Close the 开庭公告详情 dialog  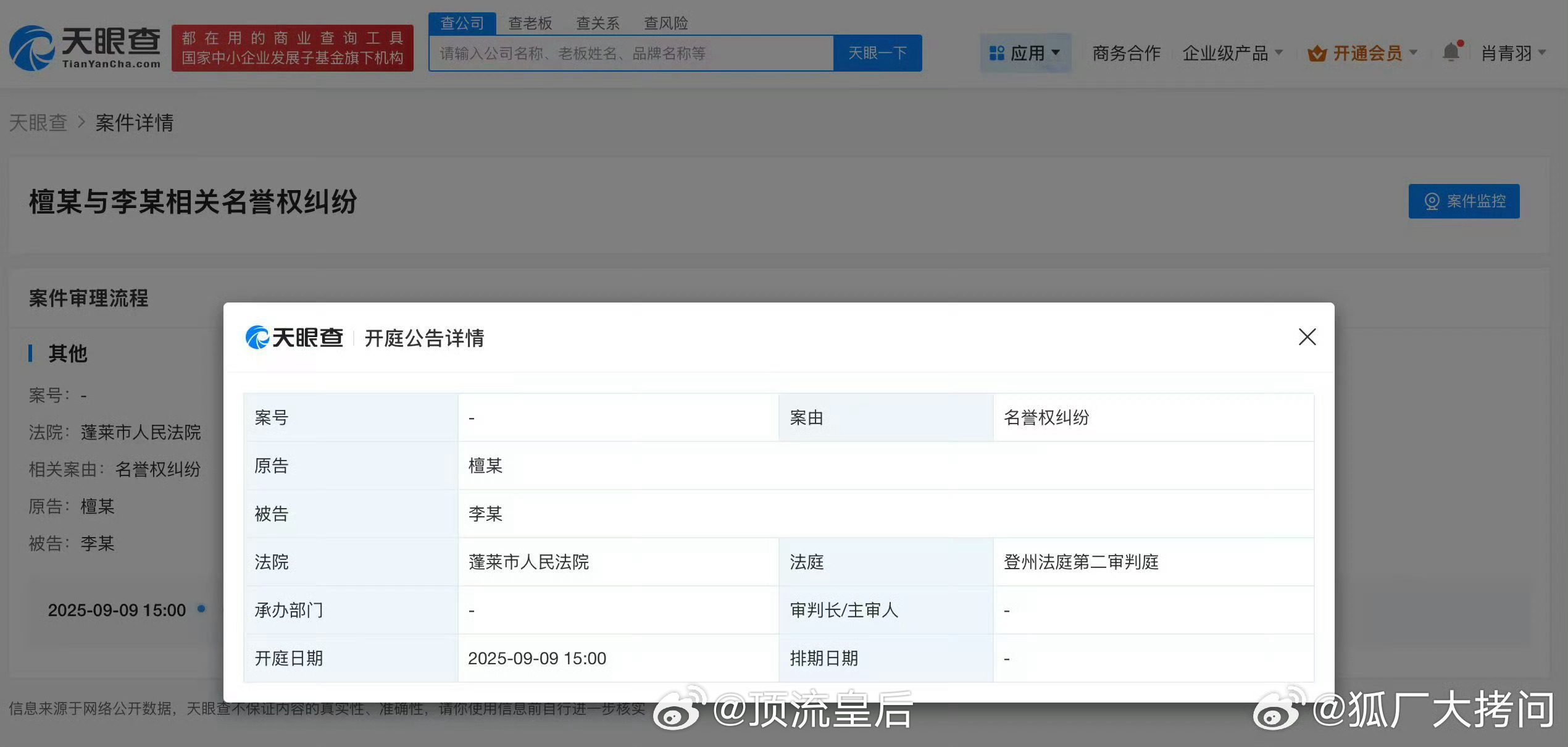pyautogui.click(x=1307, y=337)
